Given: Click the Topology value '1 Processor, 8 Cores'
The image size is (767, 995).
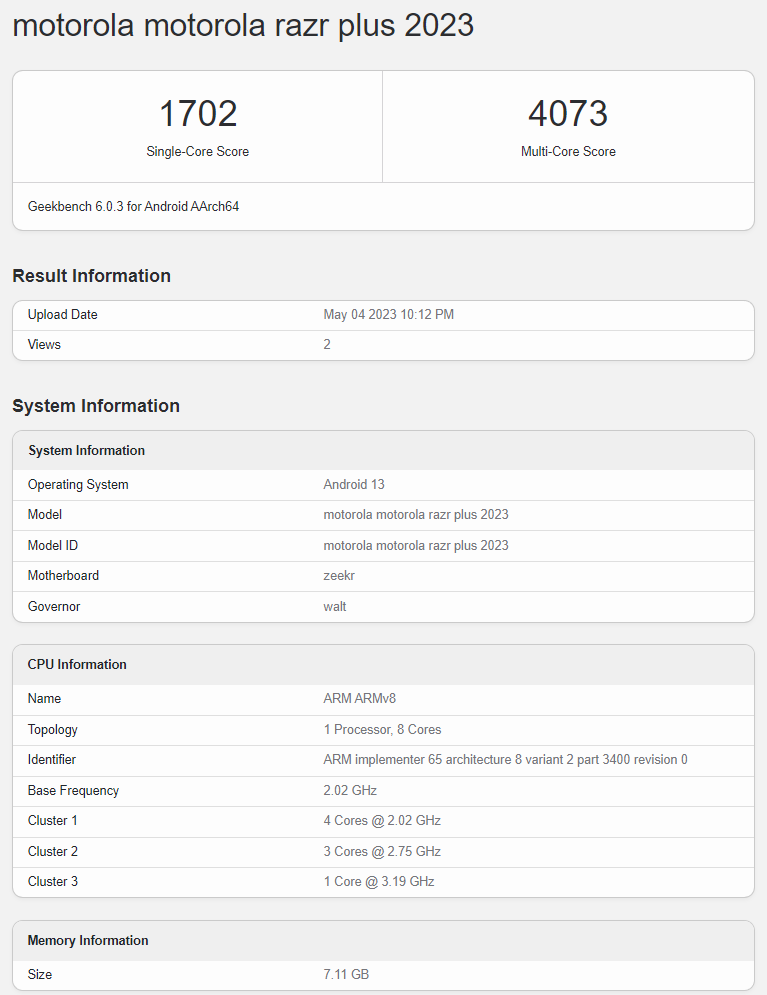Looking at the screenshot, I should 382,730.
